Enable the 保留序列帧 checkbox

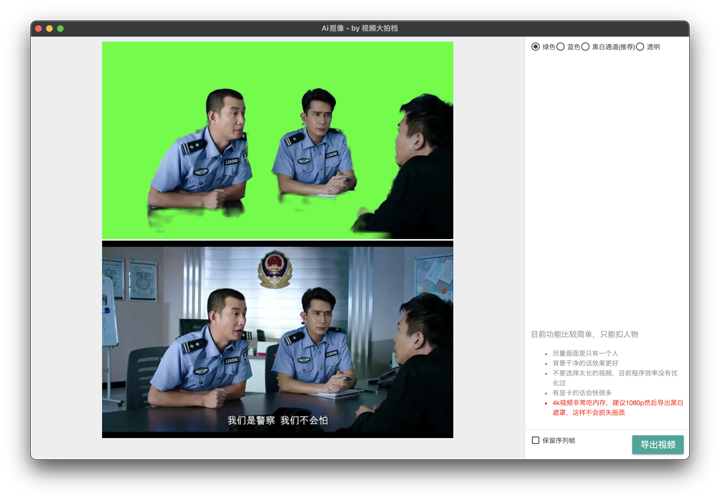(x=535, y=440)
